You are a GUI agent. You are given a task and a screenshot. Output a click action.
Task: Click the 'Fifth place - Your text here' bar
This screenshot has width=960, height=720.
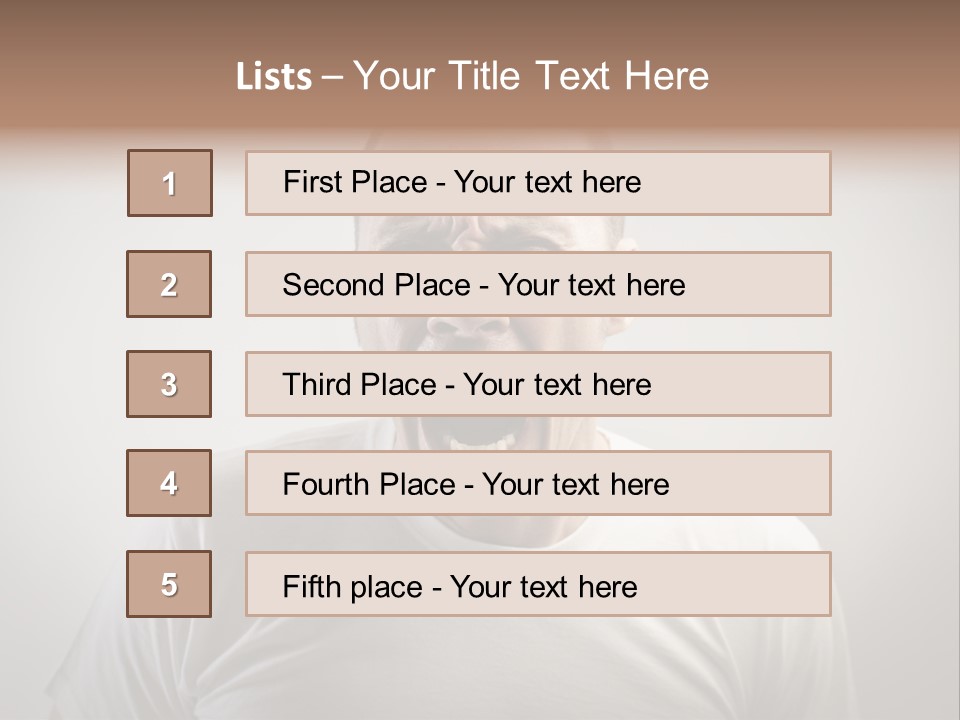538,584
